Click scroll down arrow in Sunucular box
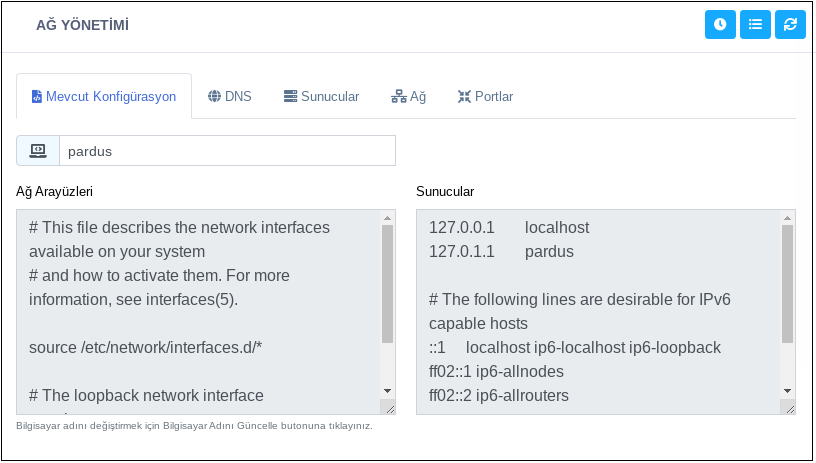The height and width of the screenshot is (463, 816). [788, 390]
